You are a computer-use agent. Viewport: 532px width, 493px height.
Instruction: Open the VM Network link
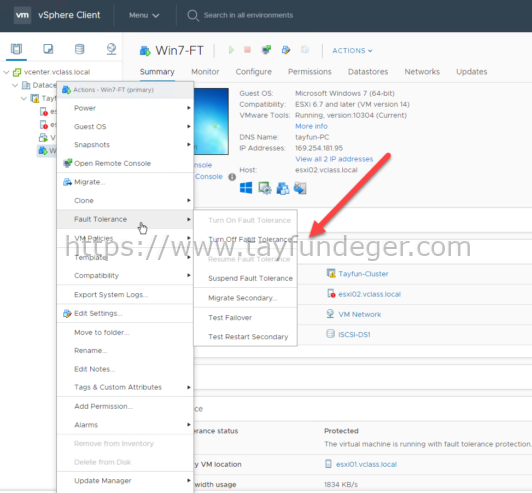[x=360, y=314]
